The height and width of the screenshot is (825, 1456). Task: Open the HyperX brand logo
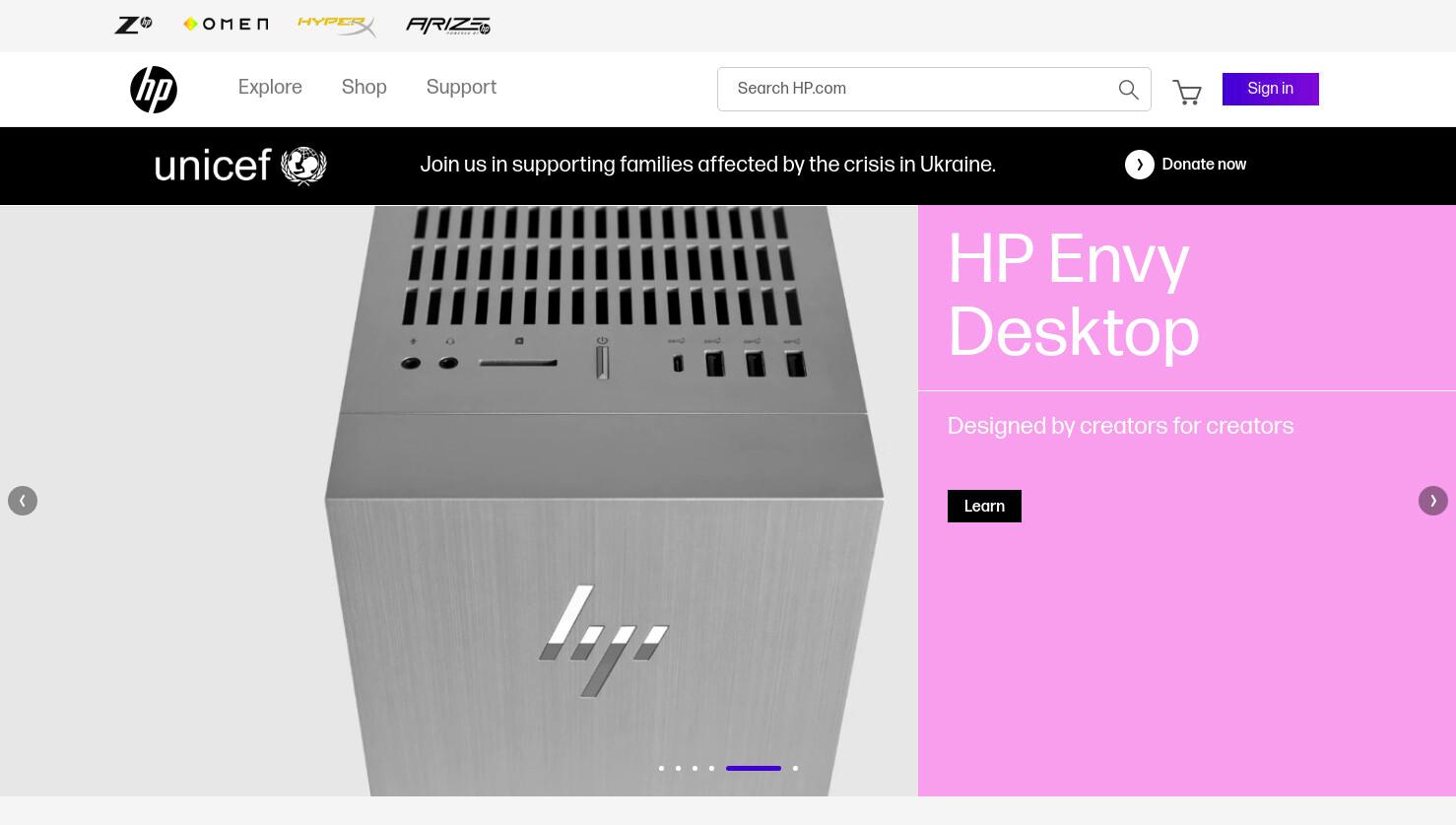336,26
